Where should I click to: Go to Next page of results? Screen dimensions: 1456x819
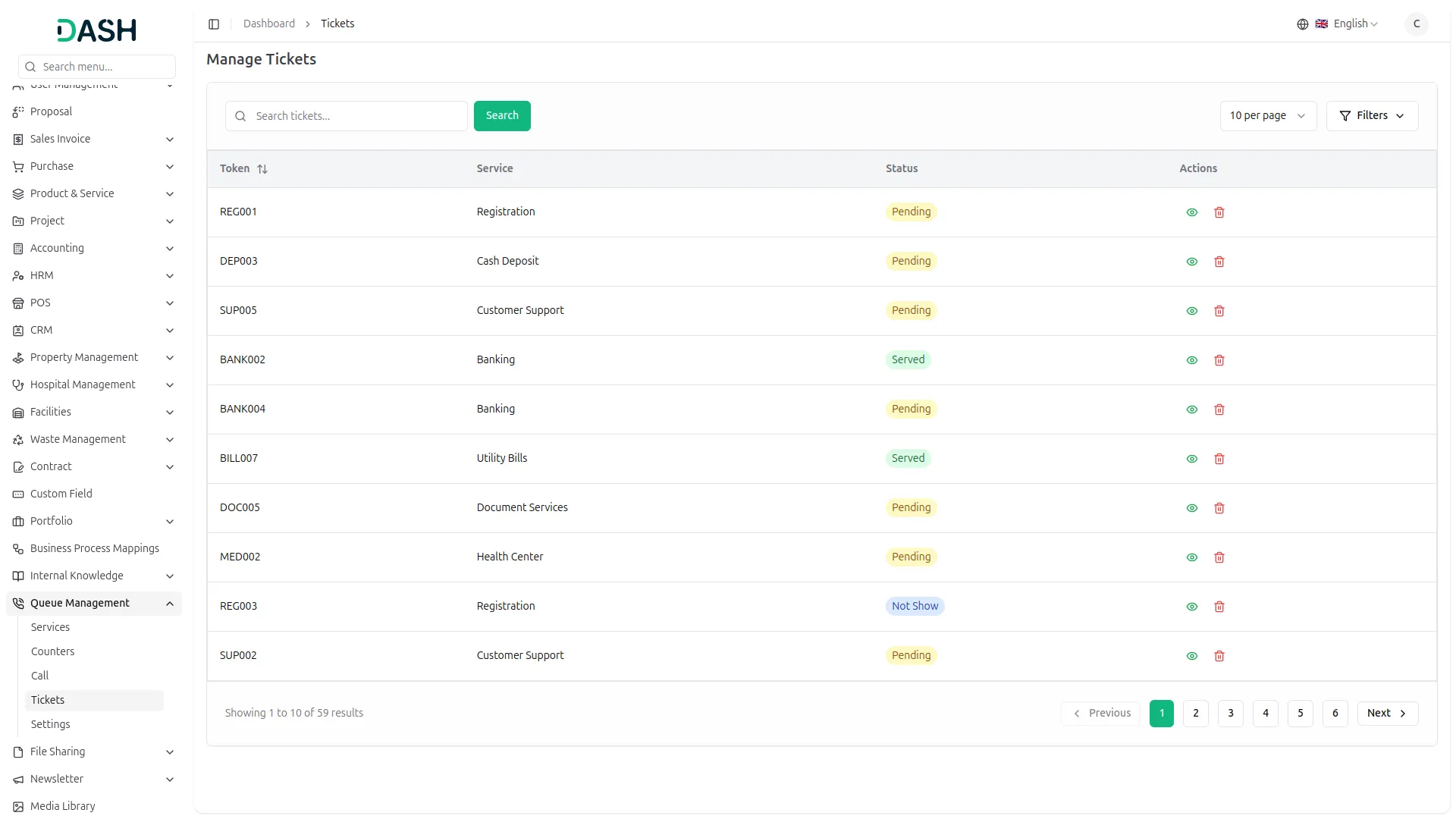point(1386,714)
